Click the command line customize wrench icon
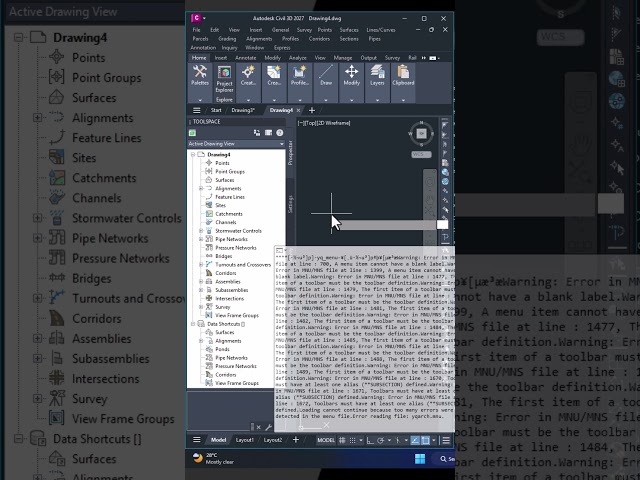The image size is (640, 480). click(269, 427)
